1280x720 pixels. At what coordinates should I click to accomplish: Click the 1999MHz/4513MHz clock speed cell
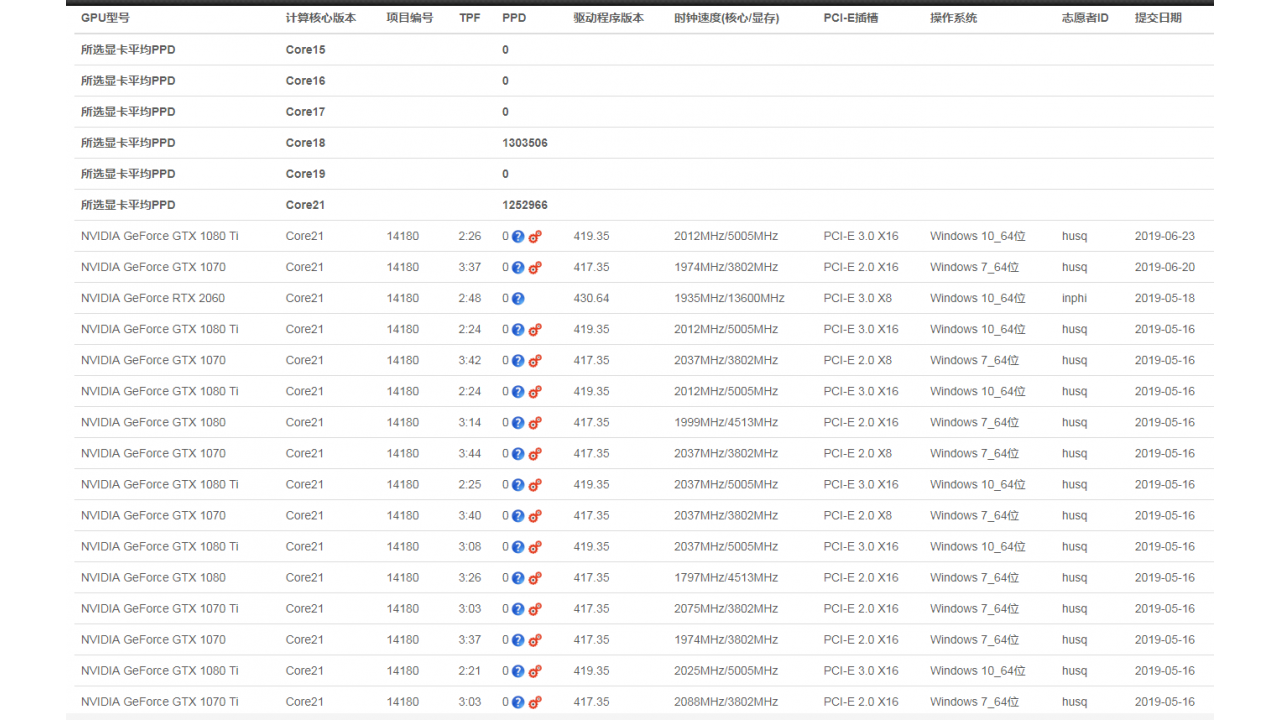point(726,422)
